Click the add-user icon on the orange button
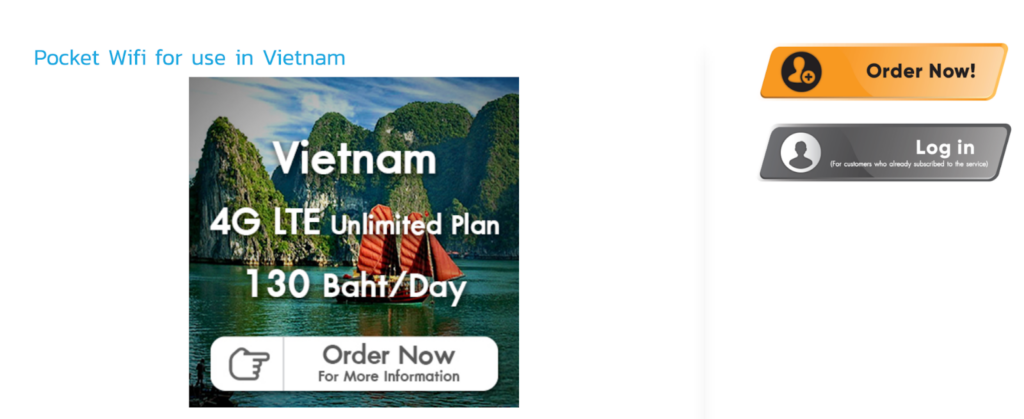The width and height of the screenshot is (1024, 419). point(801,72)
